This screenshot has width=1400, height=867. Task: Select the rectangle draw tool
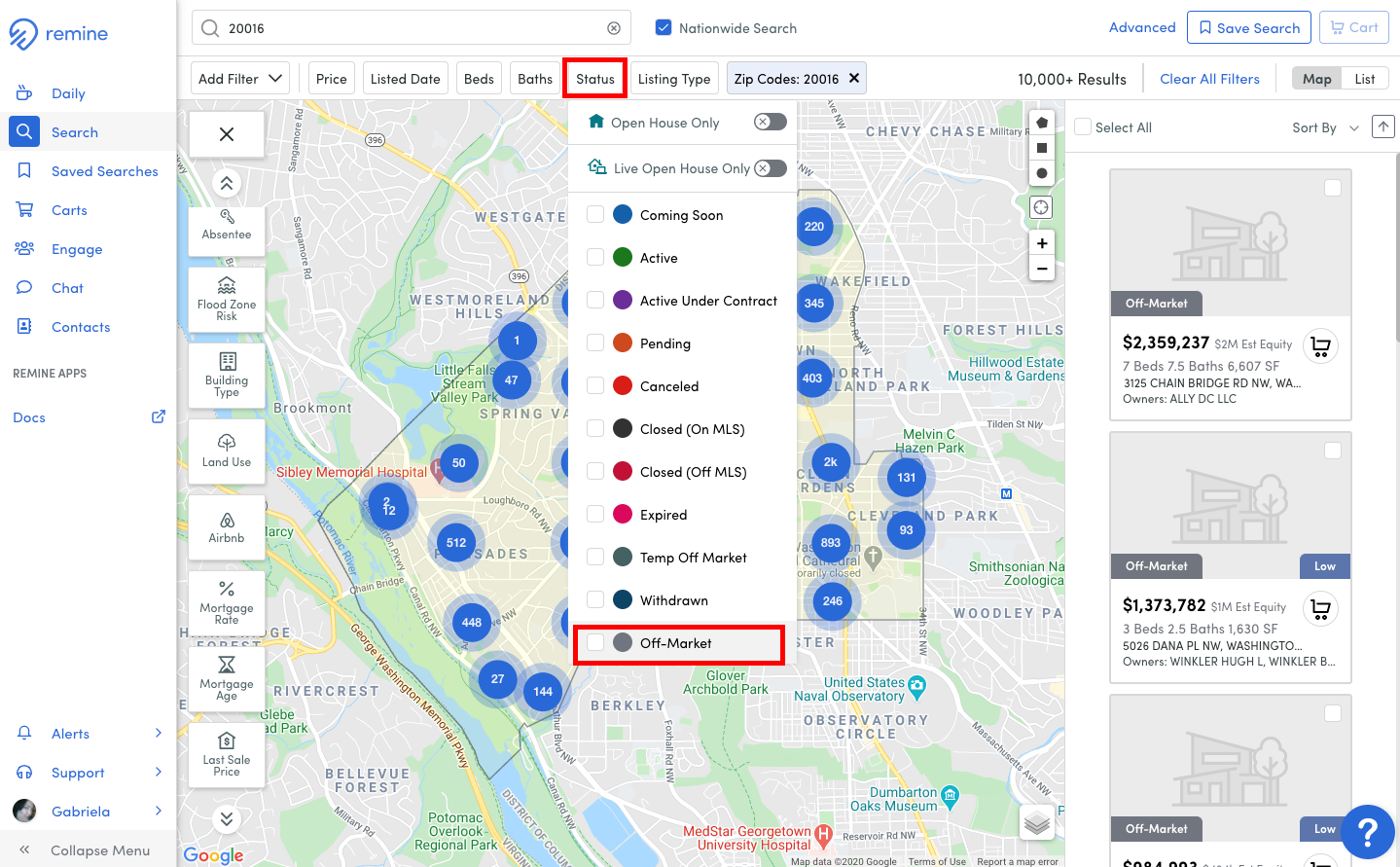[x=1042, y=148]
